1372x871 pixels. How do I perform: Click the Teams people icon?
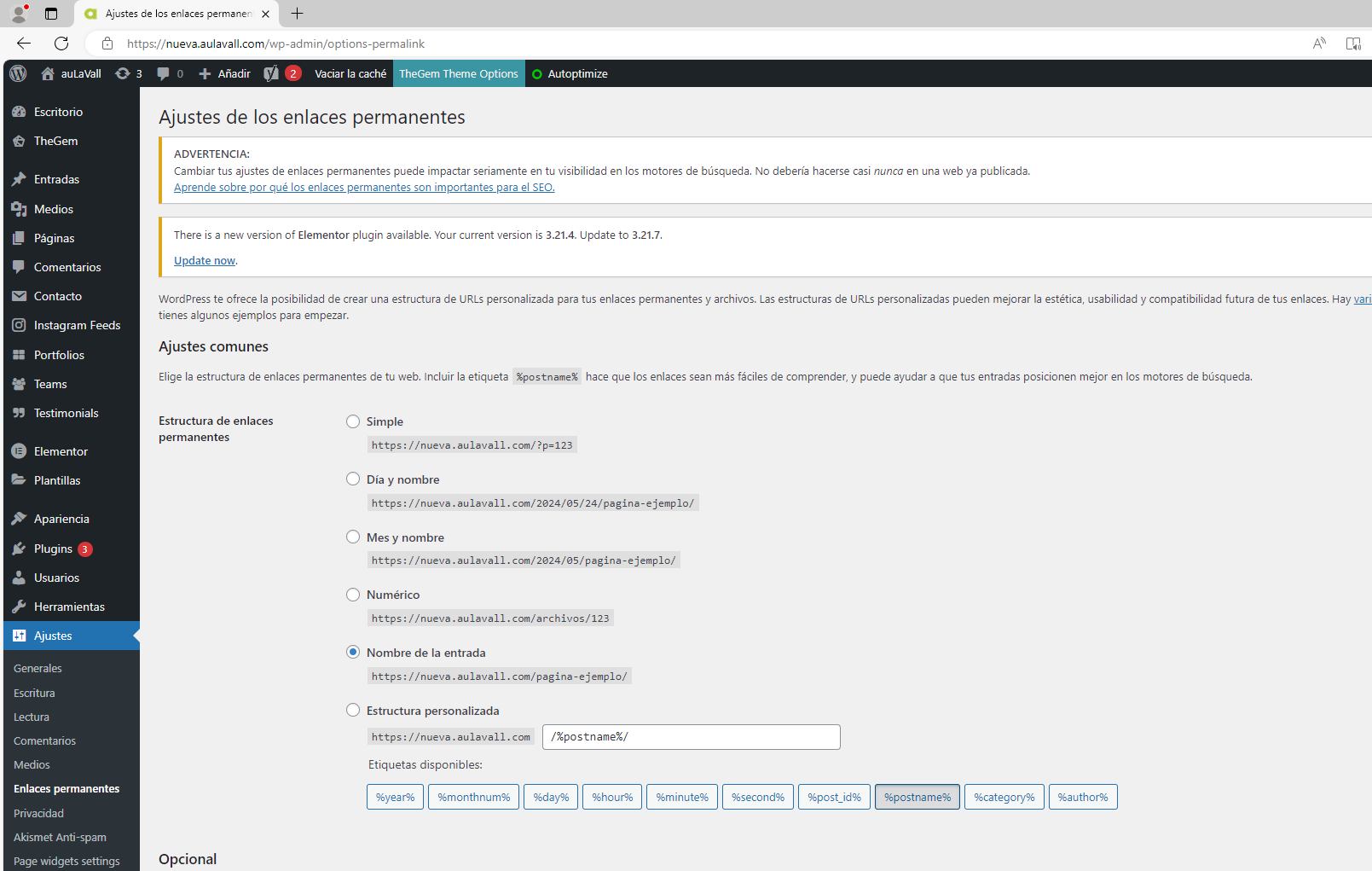point(19,384)
